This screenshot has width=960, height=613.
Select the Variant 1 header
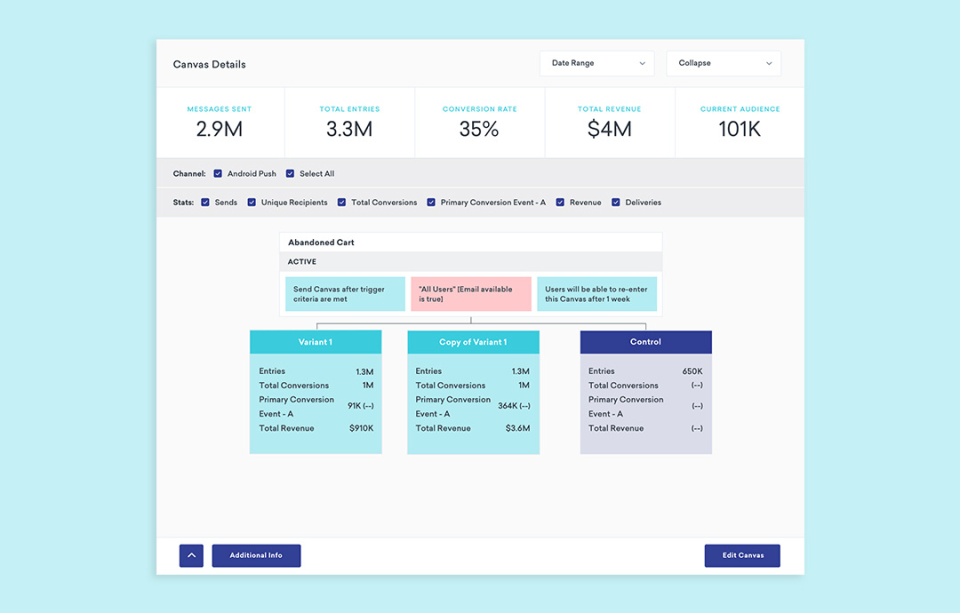(x=315, y=341)
